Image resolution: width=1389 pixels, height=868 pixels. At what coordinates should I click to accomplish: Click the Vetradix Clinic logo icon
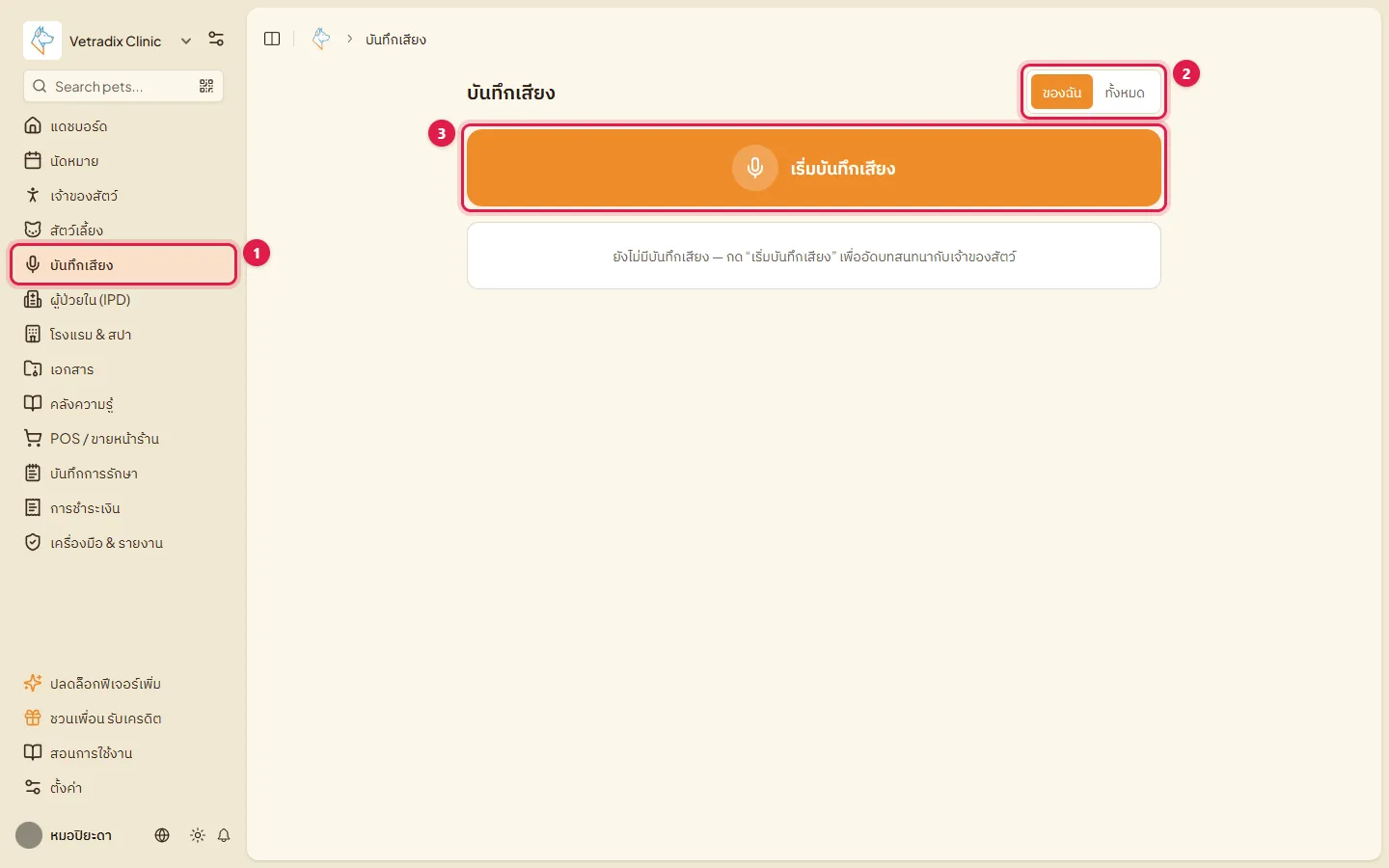pyautogui.click(x=42, y=41)
